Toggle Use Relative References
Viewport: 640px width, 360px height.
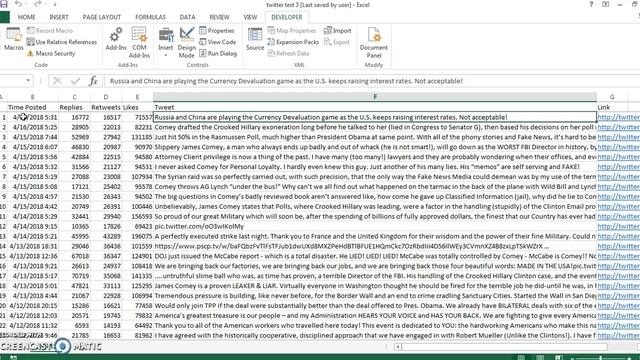click(62, 42)
